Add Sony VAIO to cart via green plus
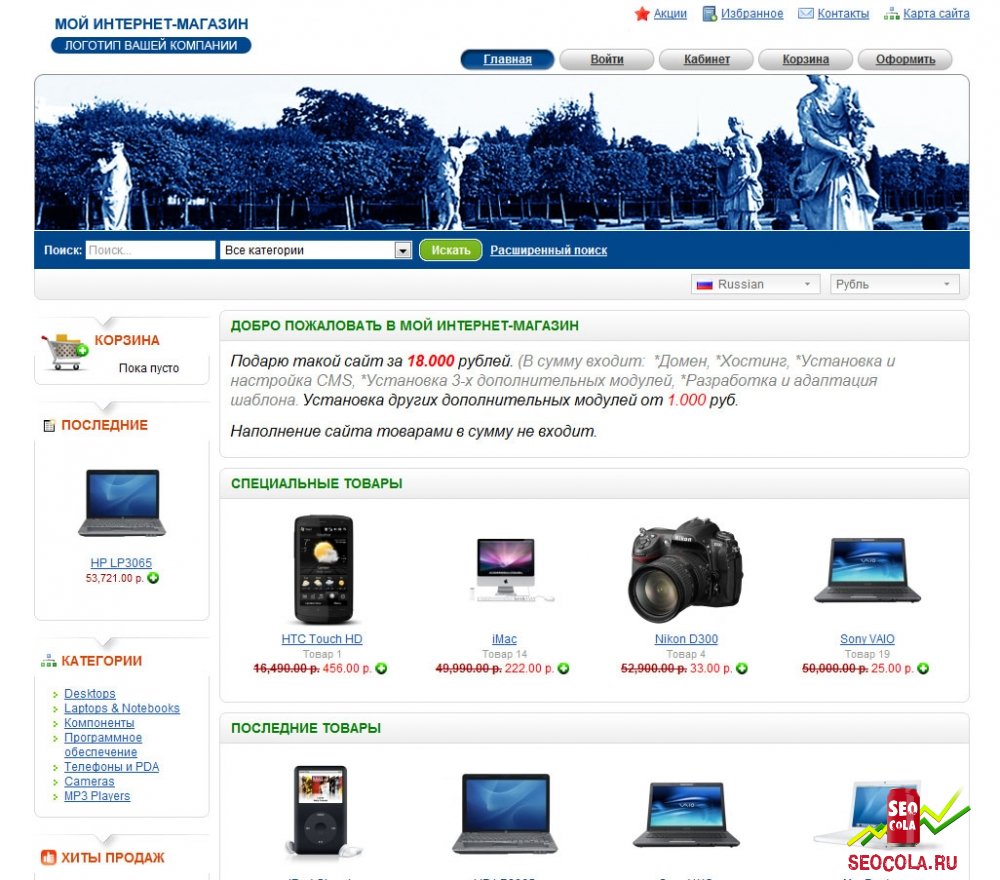Screen dimensions: 1000x880 click(x=923, y=668)
